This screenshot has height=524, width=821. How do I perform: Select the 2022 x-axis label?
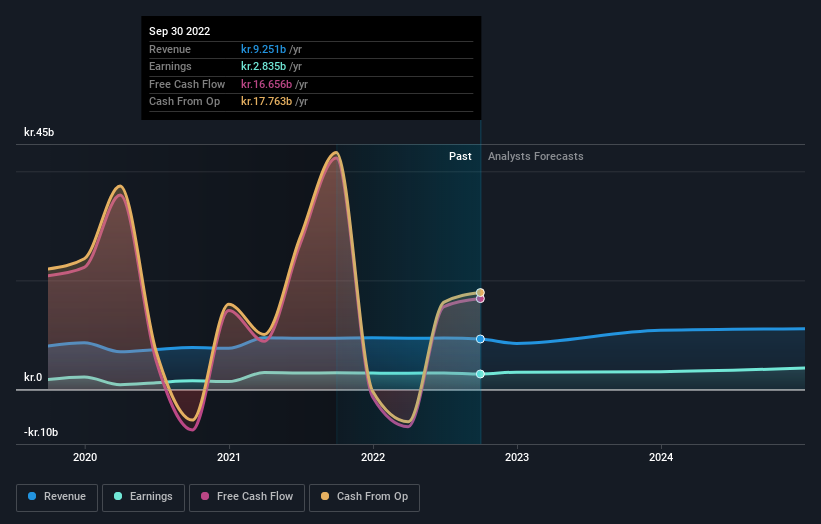pos(373,457)
